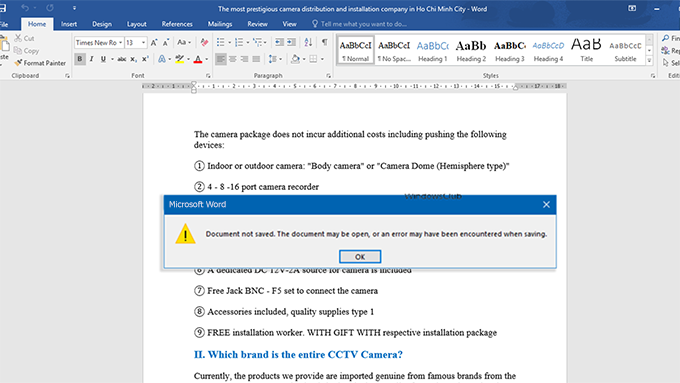Apply the Normal style

pos(355,51)
